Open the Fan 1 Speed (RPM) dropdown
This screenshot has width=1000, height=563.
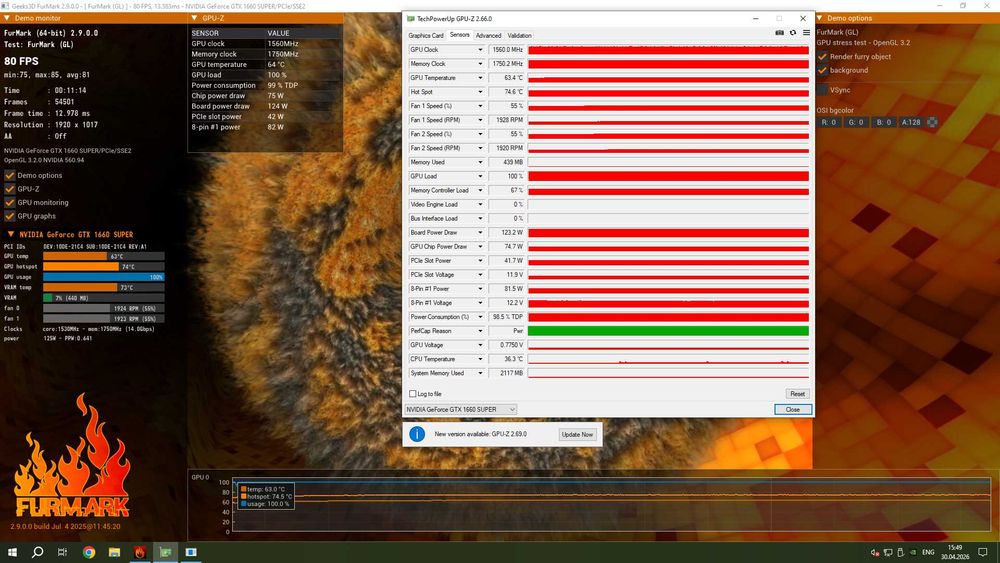pyautogui.click(x=480, y=120)
